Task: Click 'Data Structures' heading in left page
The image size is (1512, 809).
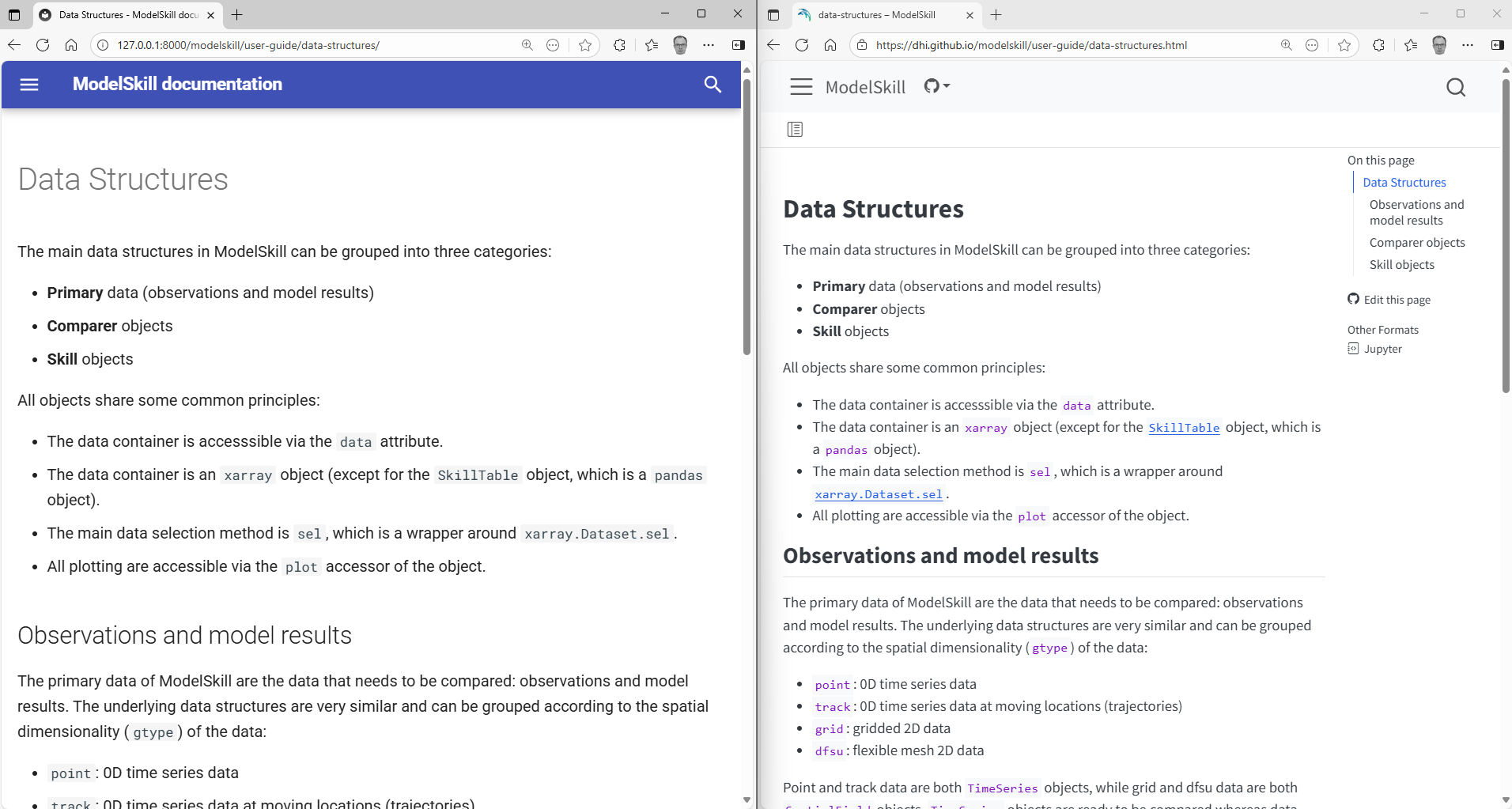Action: pos(123,180)
